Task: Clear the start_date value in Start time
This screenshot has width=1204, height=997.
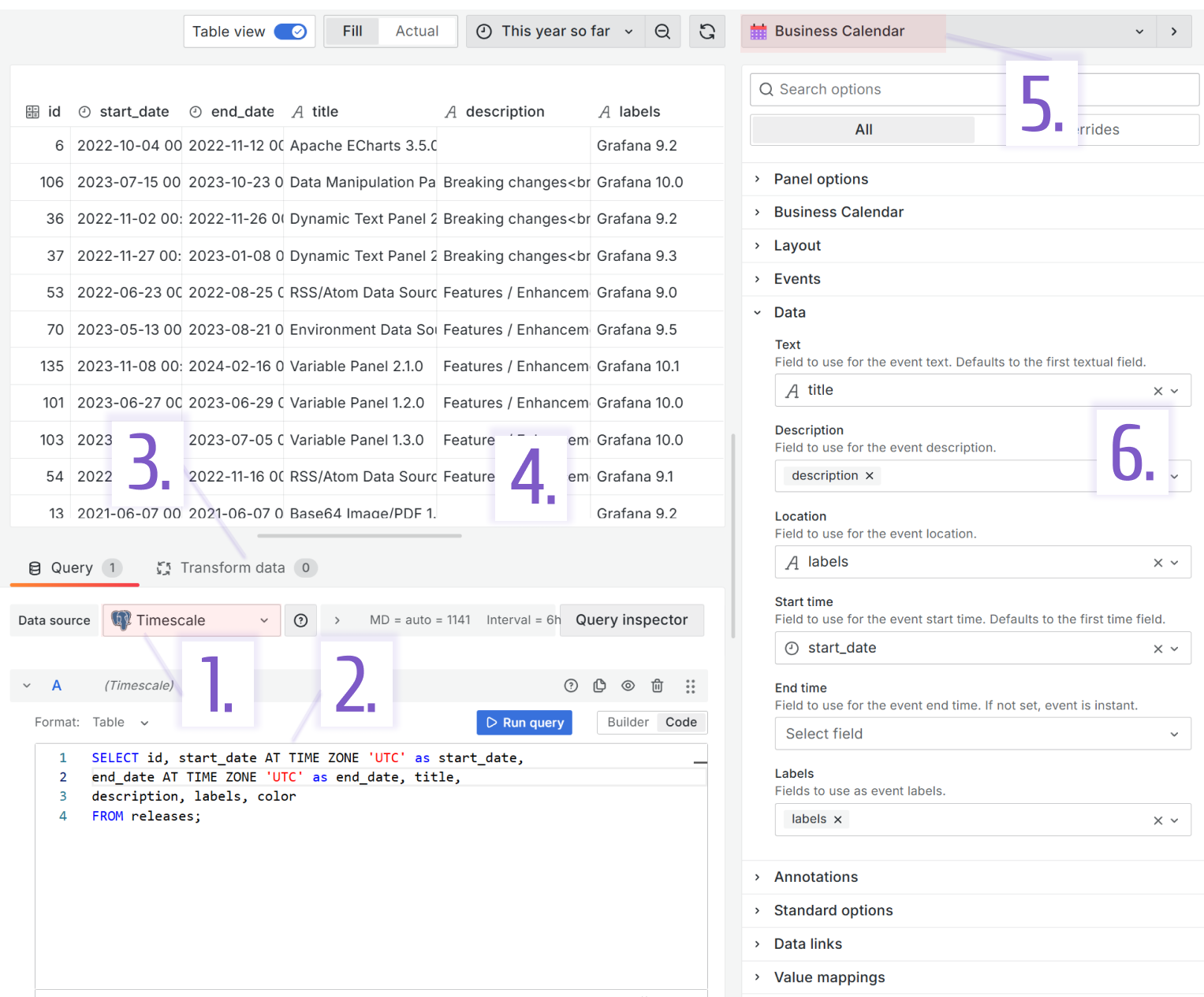Action: (1157, 649)
